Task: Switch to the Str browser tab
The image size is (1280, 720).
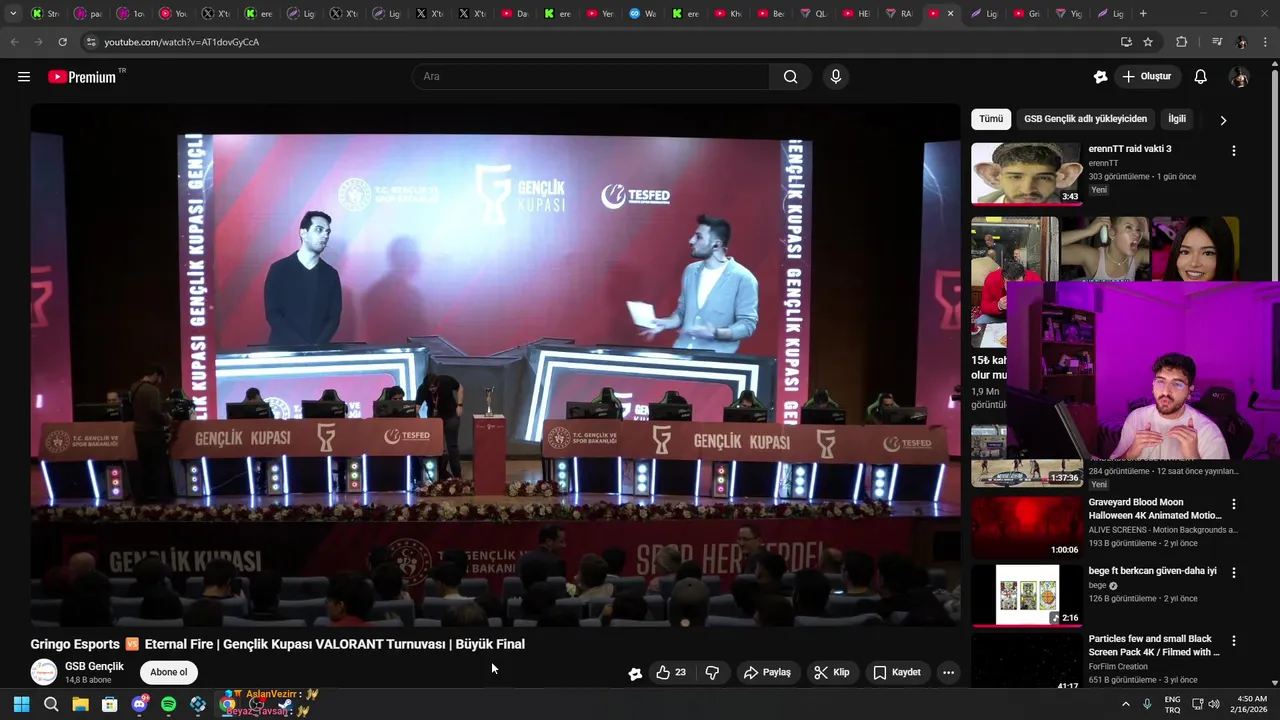Action: 46,14
